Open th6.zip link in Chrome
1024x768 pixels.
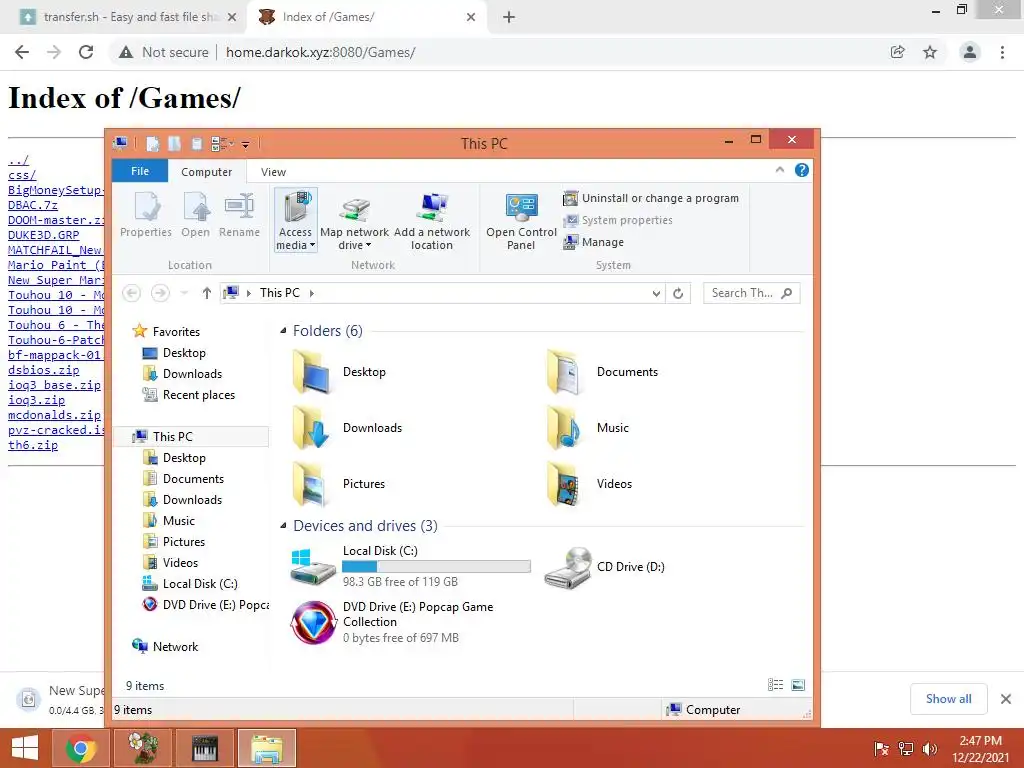click(x=33, y=445)
